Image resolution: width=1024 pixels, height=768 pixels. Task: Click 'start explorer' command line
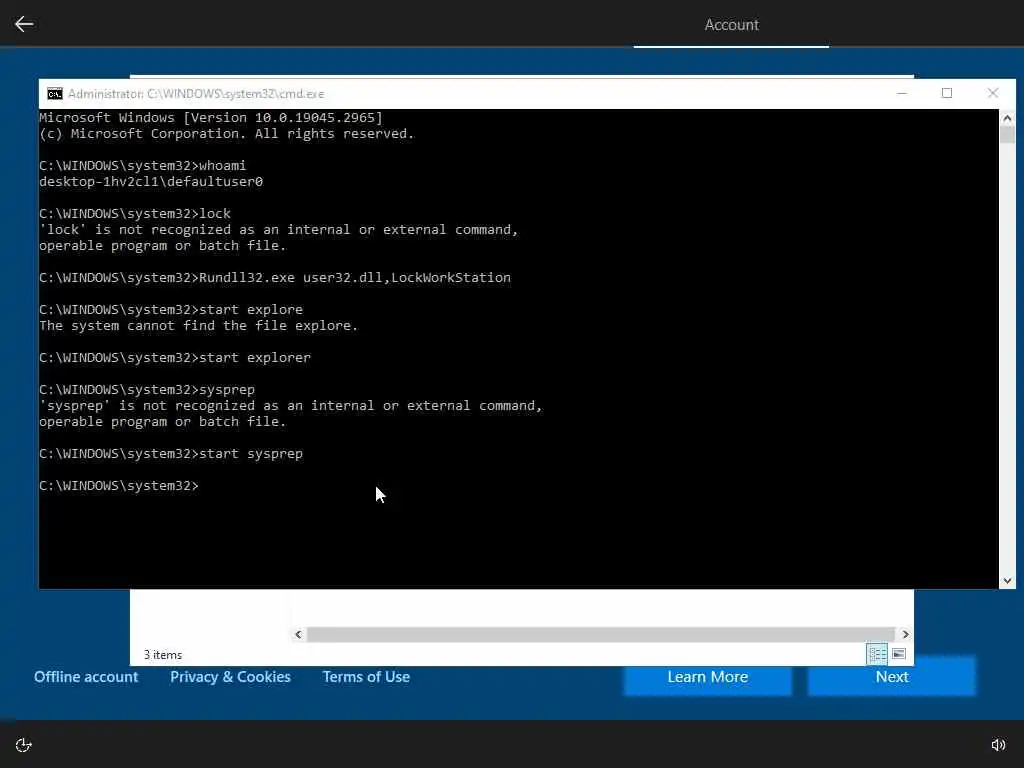click(175, 358)
